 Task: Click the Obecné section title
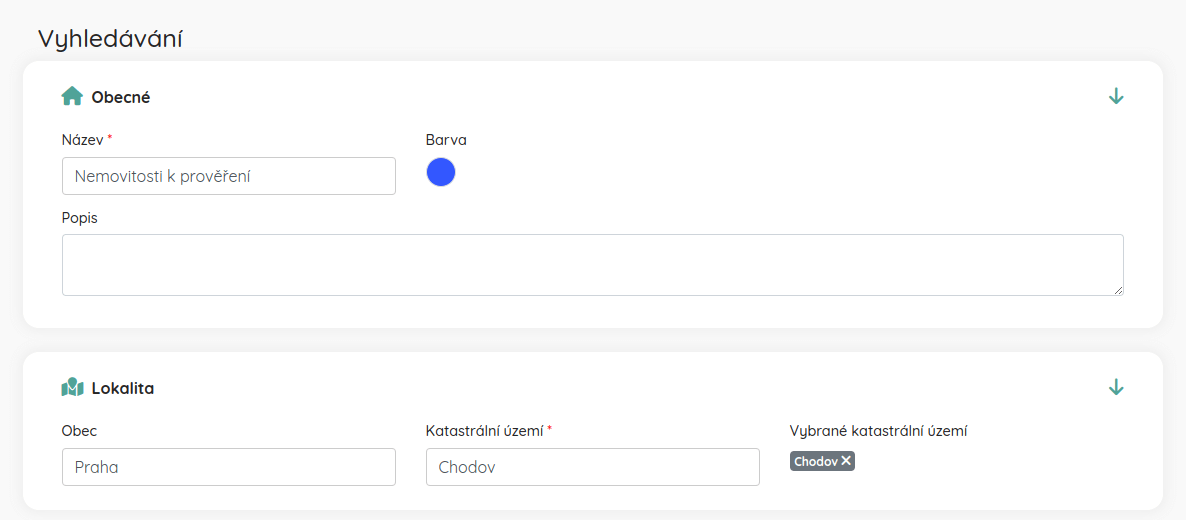click(121, 97)
